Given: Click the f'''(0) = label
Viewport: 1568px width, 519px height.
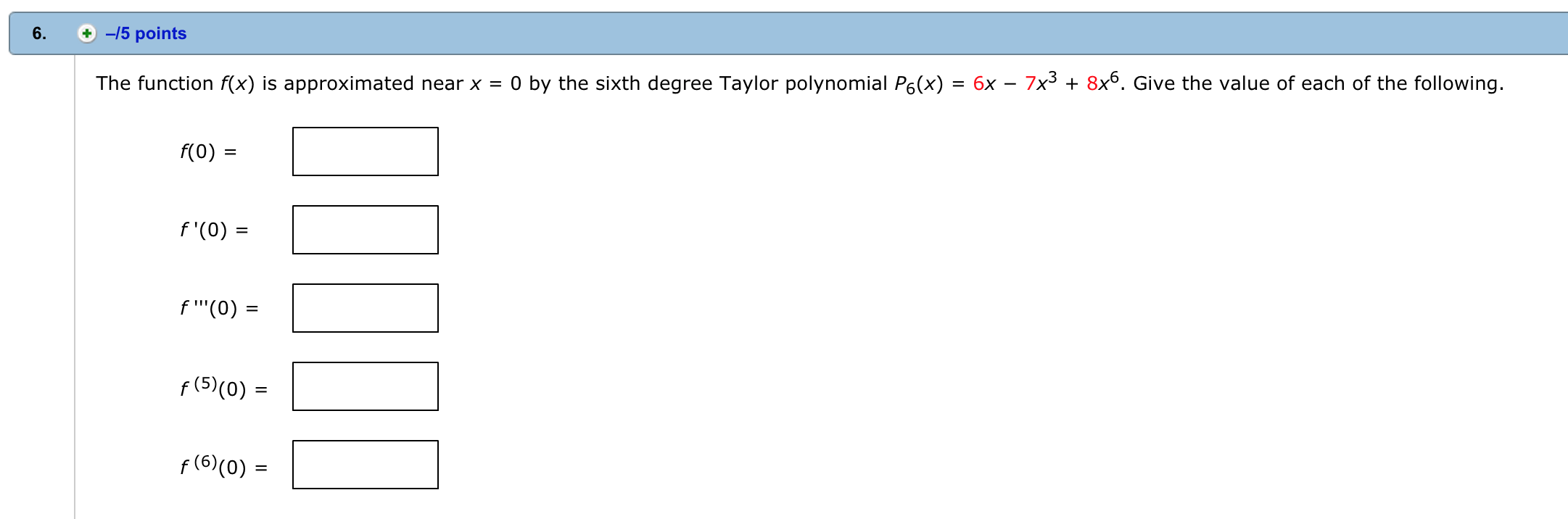Looking at the screenshot, I should tap(218, 307).
